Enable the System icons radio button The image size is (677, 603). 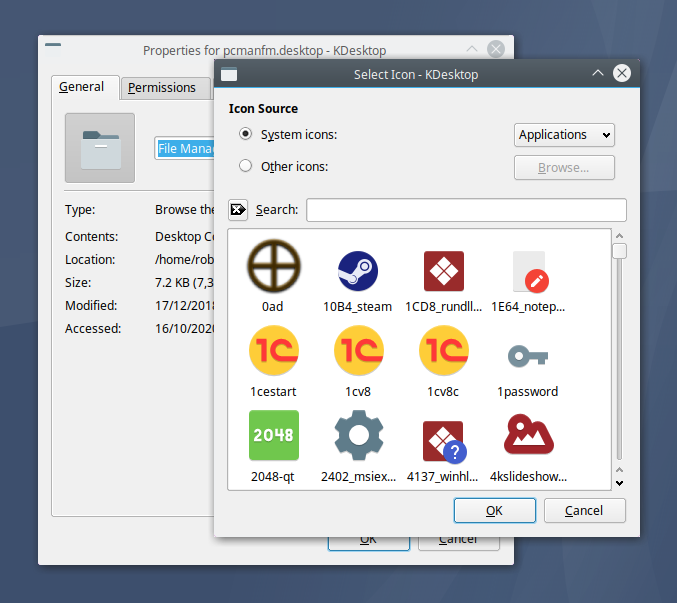click(x=245, y=134)
